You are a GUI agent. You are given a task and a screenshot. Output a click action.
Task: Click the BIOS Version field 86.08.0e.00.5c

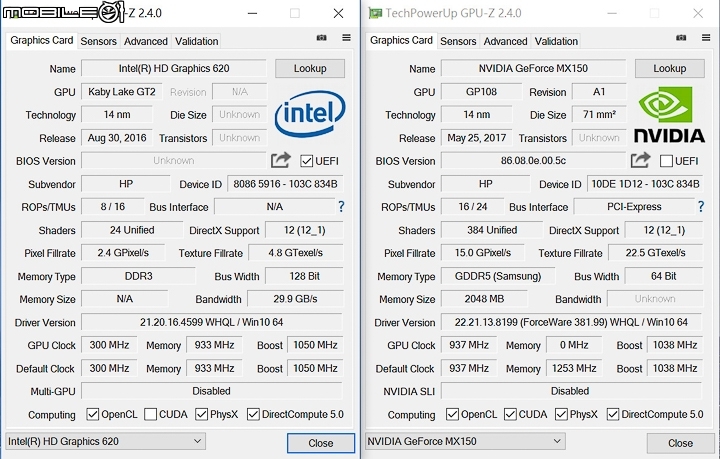point(533,161)
